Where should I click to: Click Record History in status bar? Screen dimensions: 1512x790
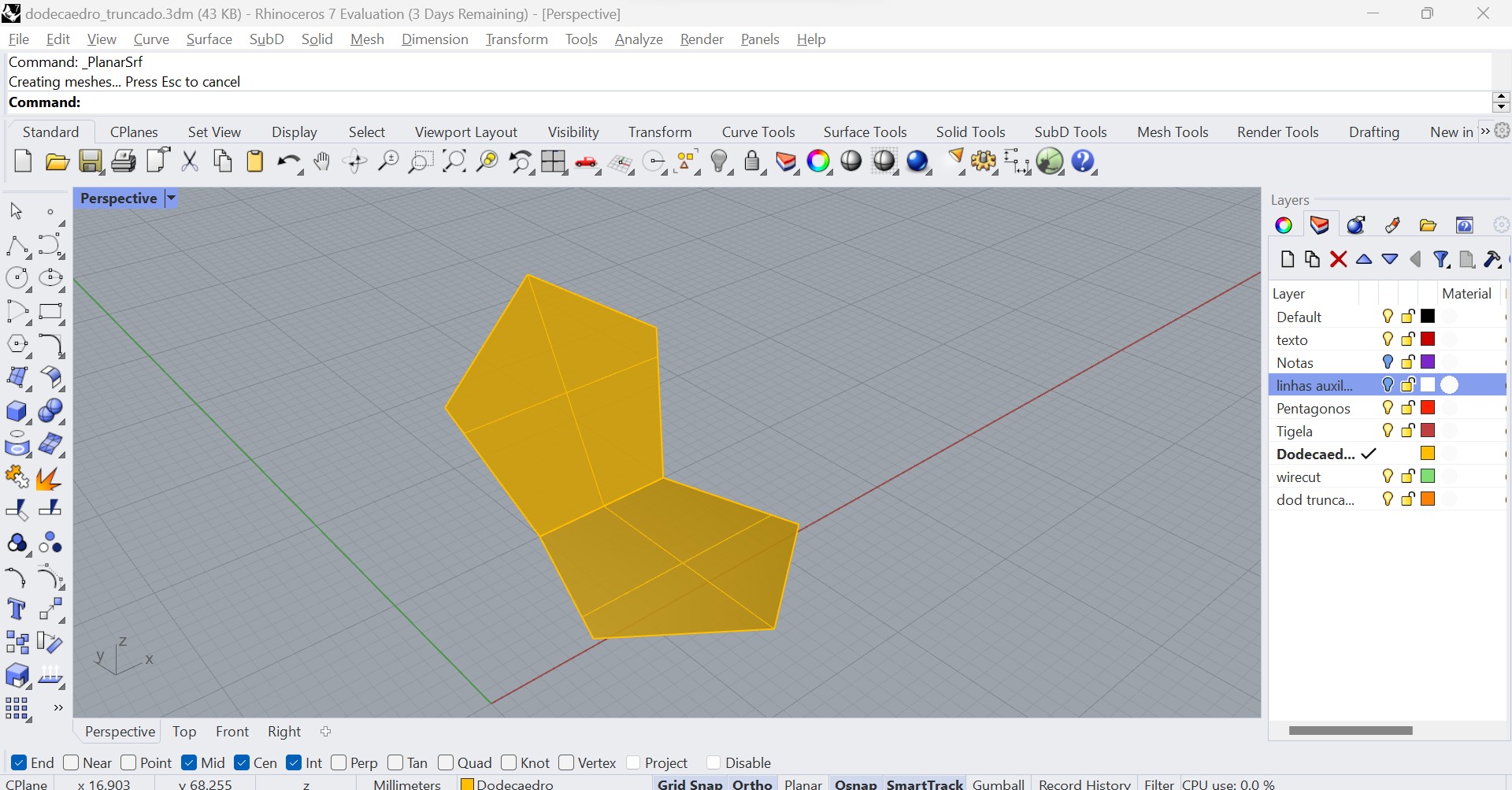pyautogui.click(x=1084, y=784)
